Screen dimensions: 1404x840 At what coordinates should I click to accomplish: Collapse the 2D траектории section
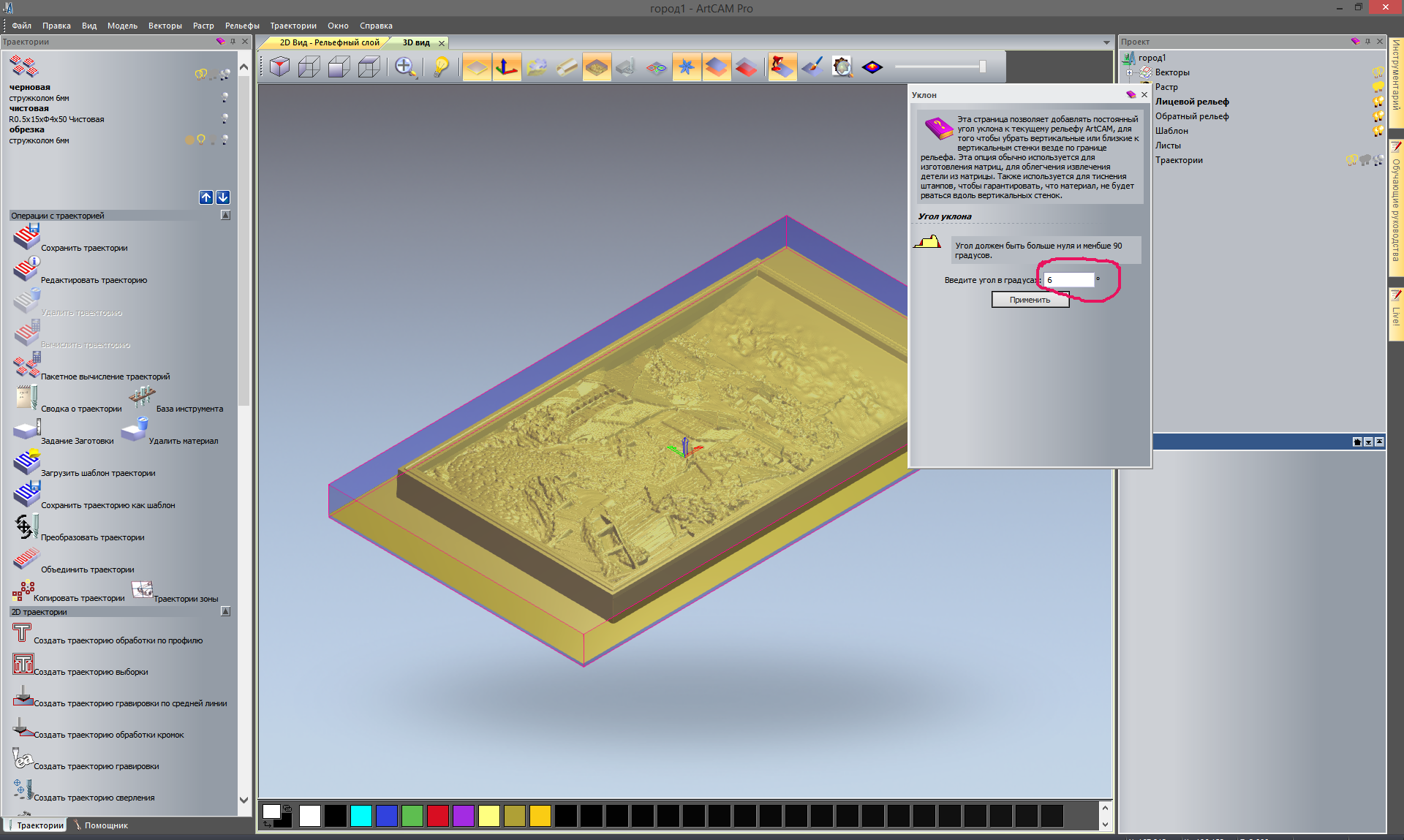[225, 612]
